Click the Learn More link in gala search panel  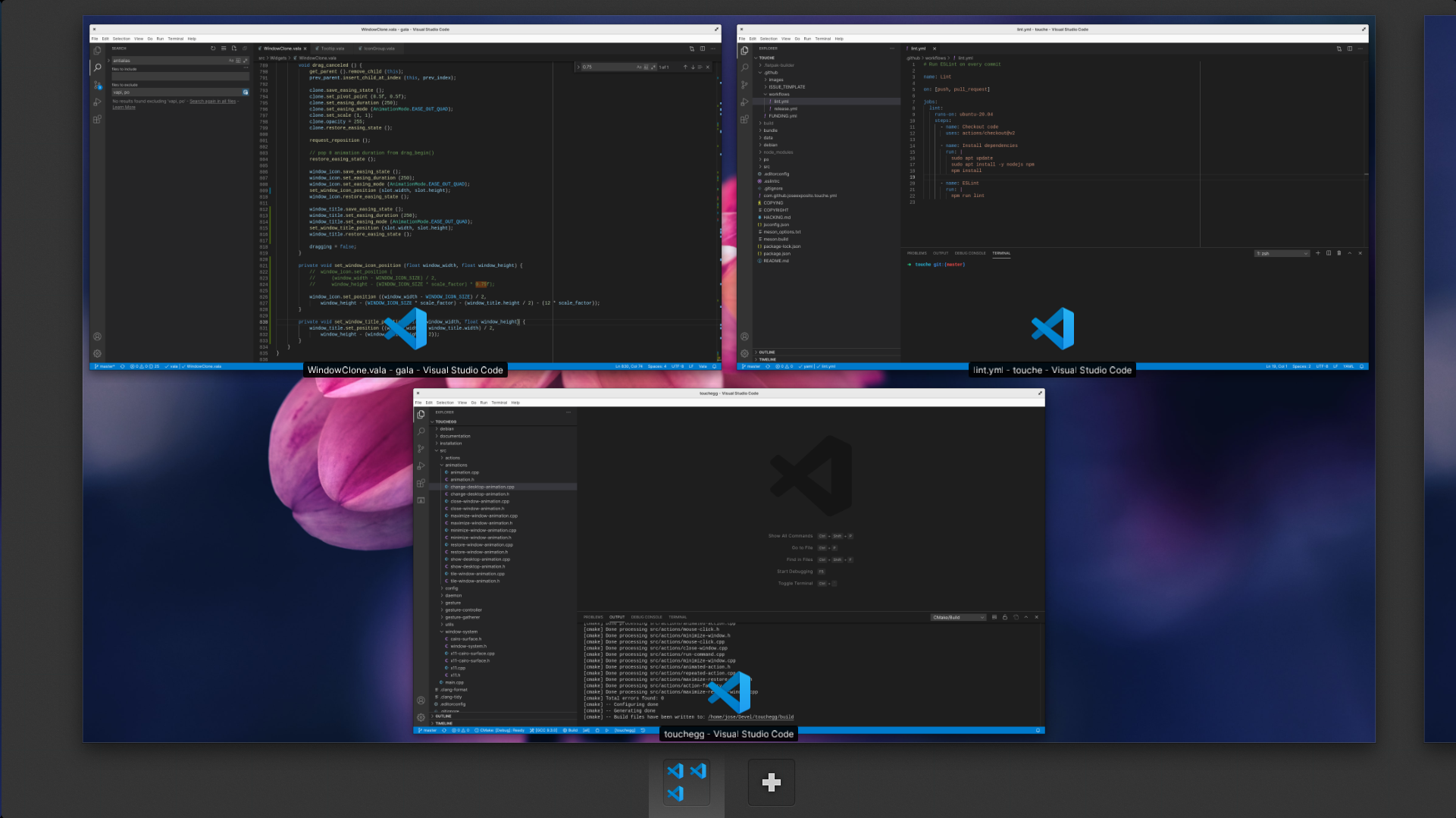(x=124, y=108)
